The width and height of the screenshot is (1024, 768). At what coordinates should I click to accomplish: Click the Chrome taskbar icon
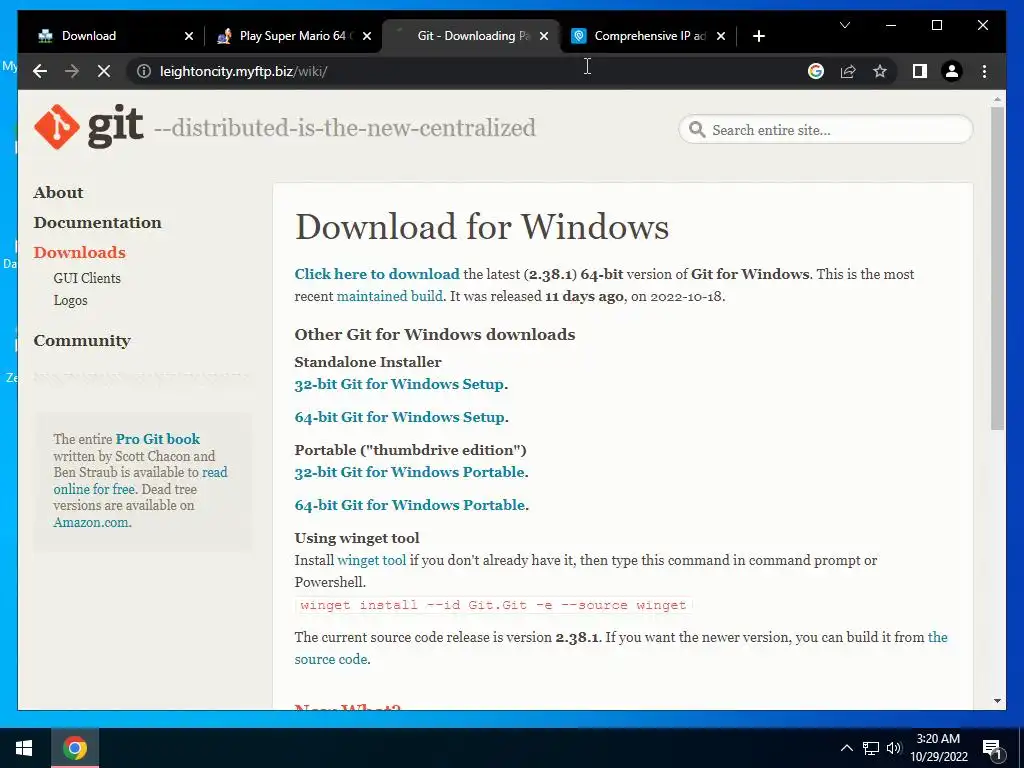coord(74,748)
